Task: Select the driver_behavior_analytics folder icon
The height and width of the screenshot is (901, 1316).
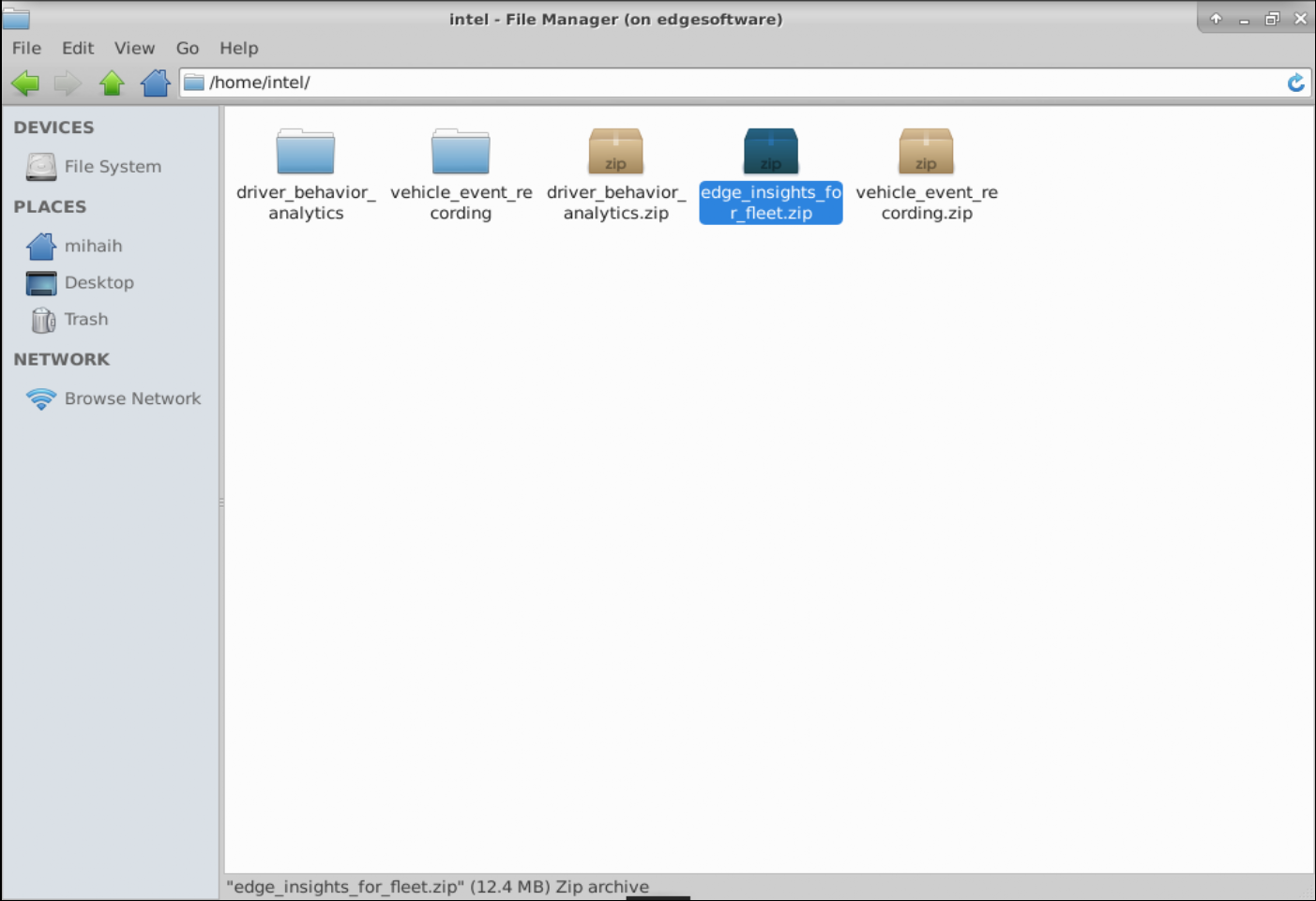Action: click(306, 151)
